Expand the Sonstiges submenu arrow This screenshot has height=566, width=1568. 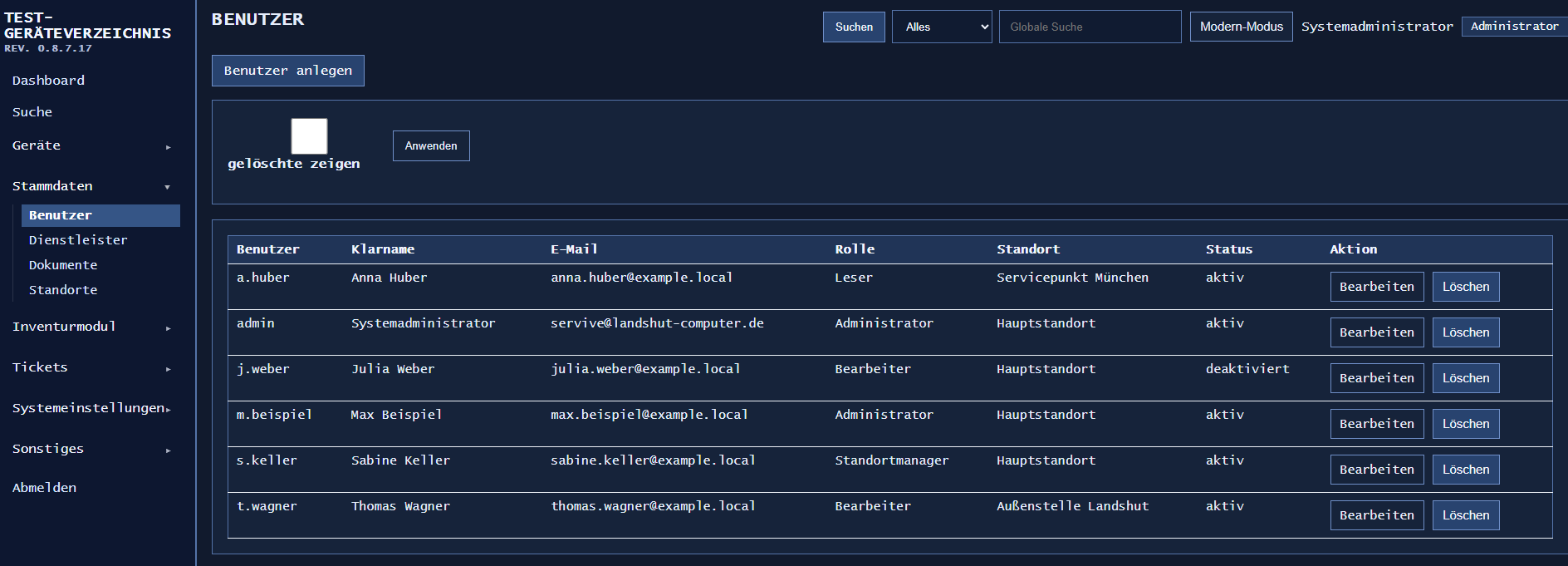(x=168, y=450)
